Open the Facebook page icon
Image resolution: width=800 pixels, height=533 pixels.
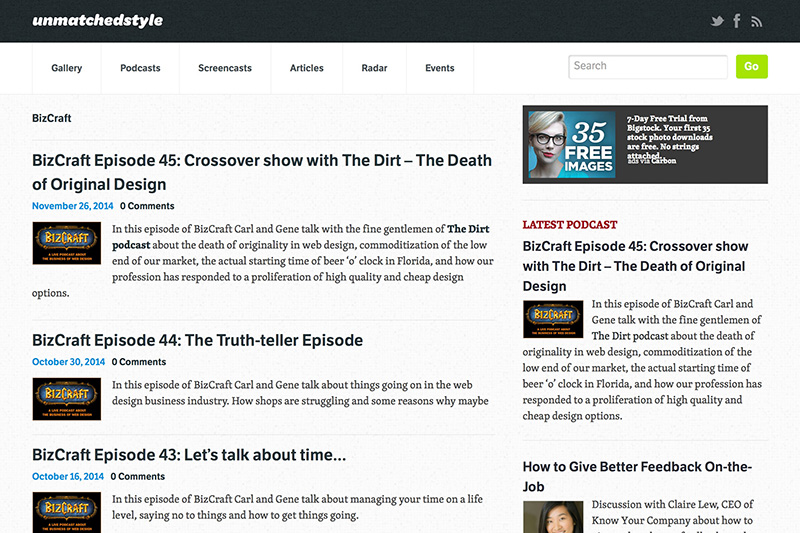[737, 21]
